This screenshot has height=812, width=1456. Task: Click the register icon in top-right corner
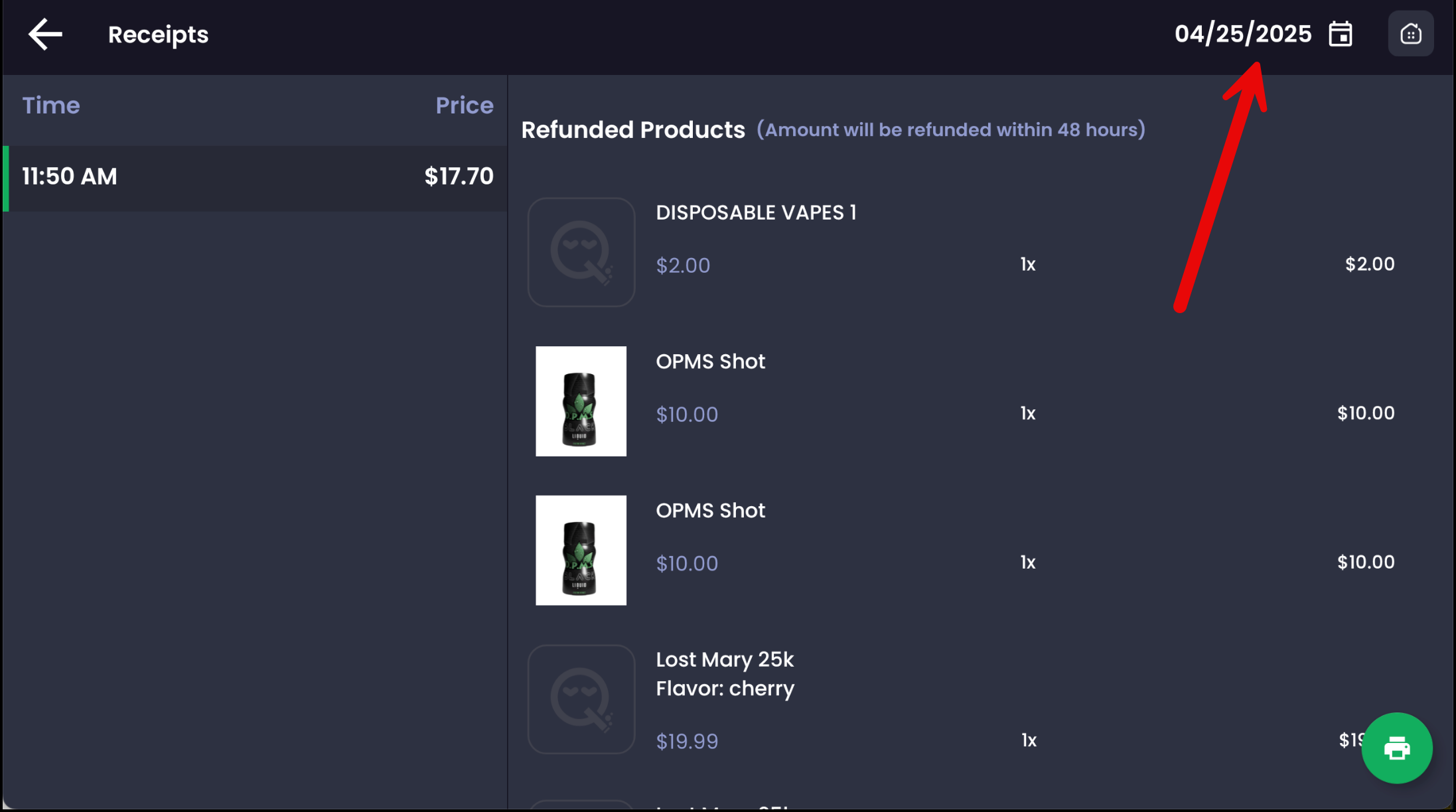pyautogui.click(x=1410, y=34)
